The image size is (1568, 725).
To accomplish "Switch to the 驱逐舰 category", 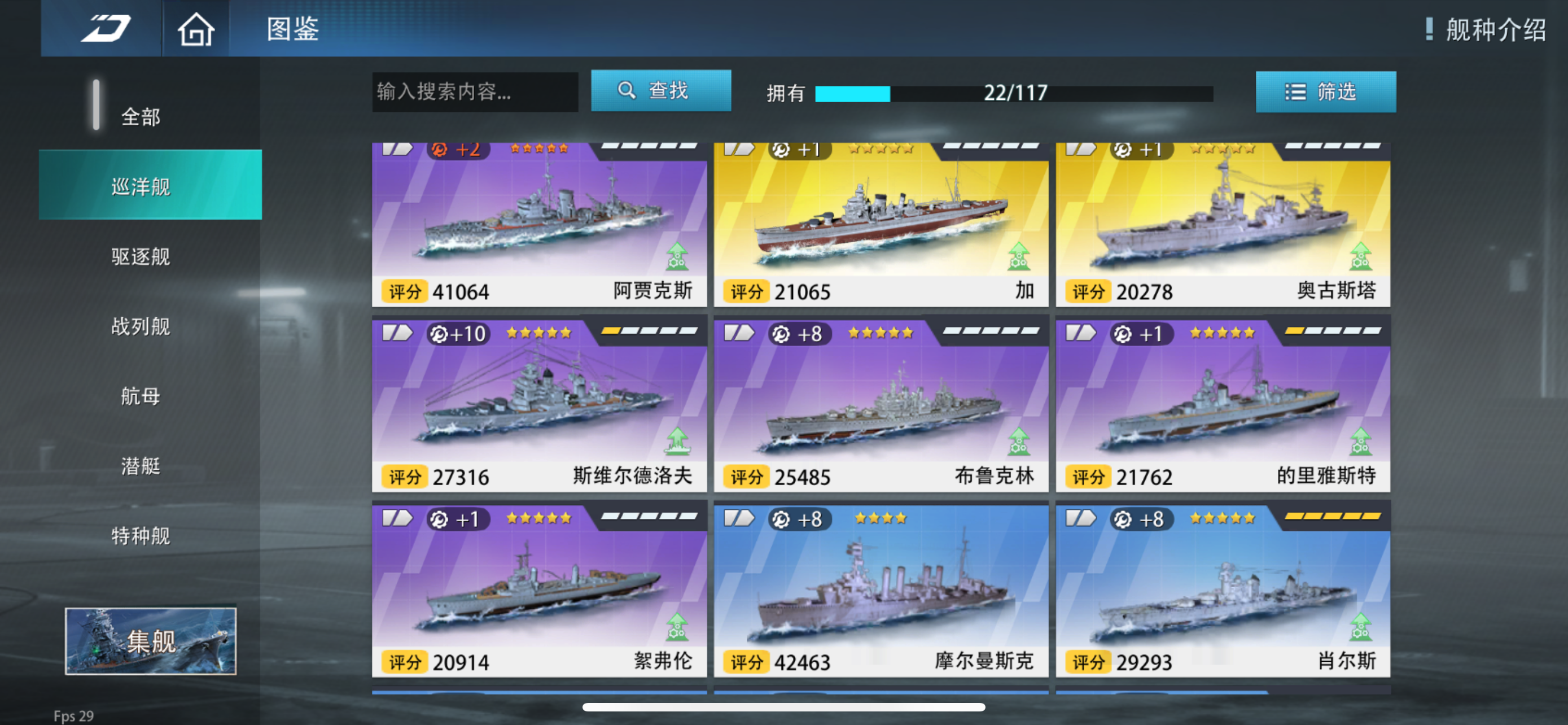I will [141, 256].
